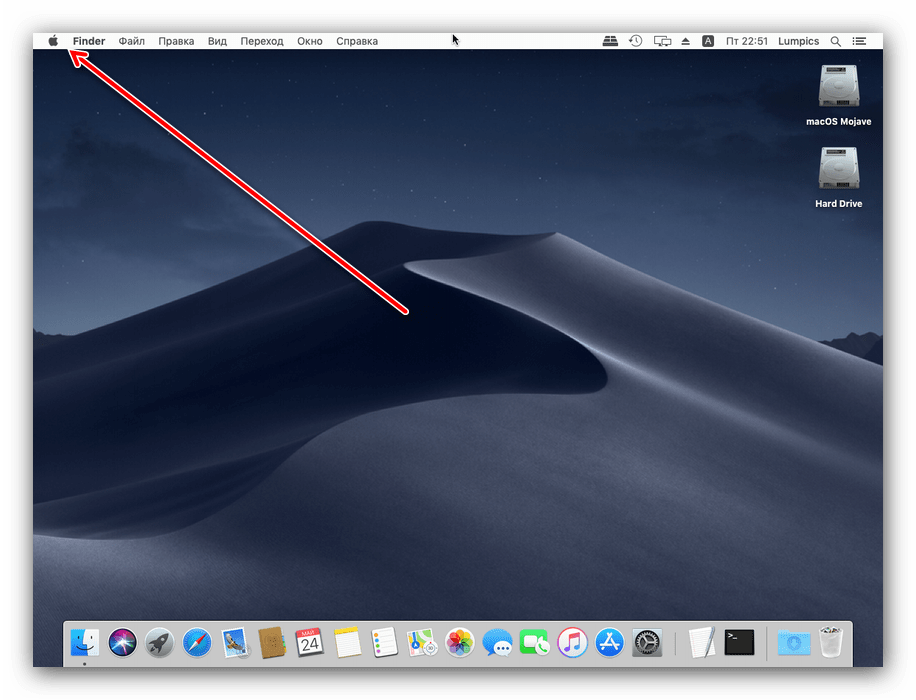Open the Переход menu
This screenshot has height=700, width=916.
[x=262, y=41]
